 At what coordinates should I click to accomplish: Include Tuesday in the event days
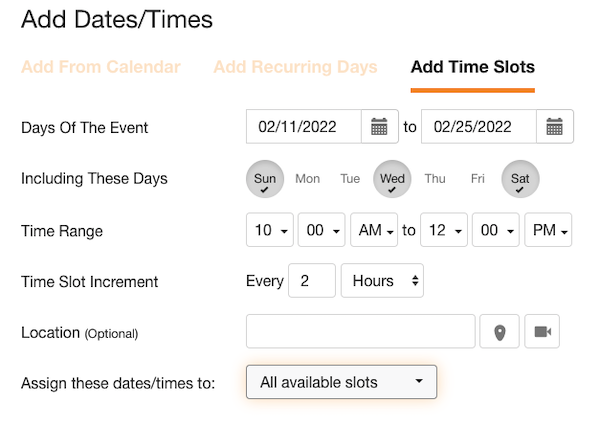(350, 179)
